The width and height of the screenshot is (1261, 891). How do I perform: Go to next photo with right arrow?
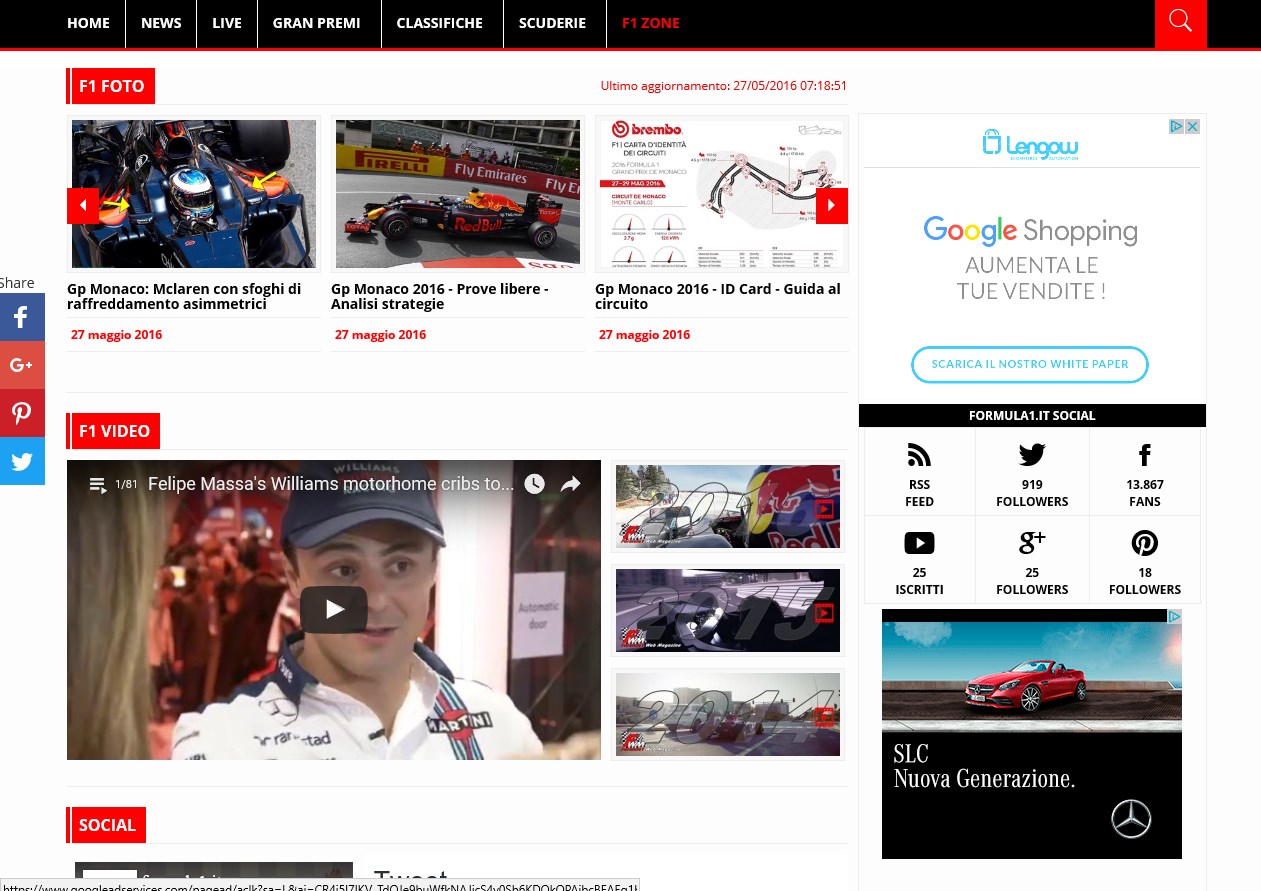pyautogui.click(x=832, y=206)
